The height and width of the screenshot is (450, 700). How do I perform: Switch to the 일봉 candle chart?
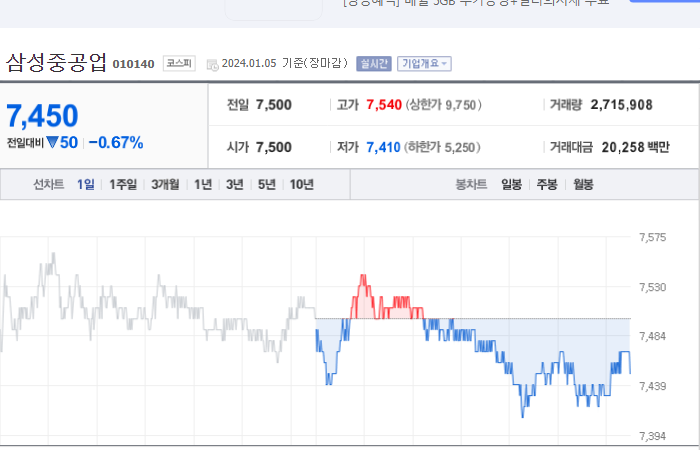pyautogui.click(x=511, y=184)
